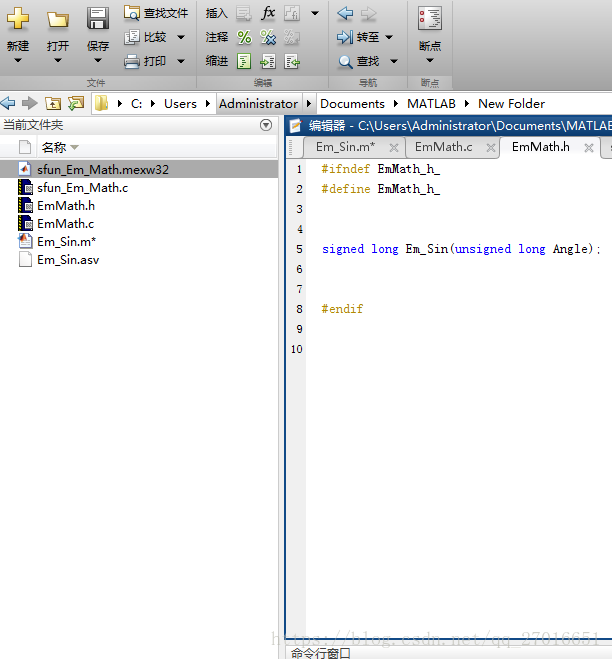This screenshot has height=659, width=612.
Task: Click the uncomment percent icon
Action: (268, 37)
